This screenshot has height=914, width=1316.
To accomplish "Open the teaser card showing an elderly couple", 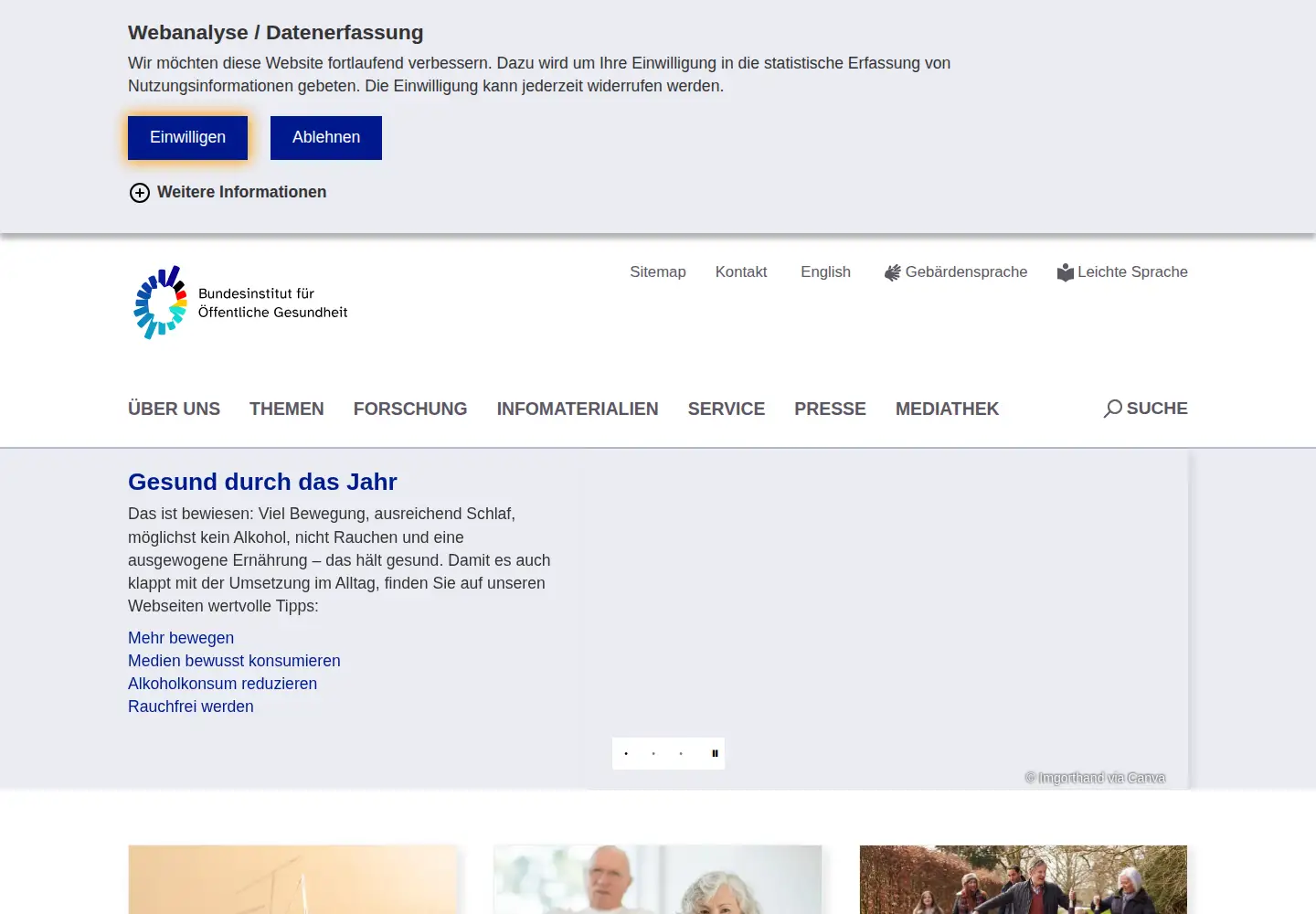I will [x=658, y=879].
